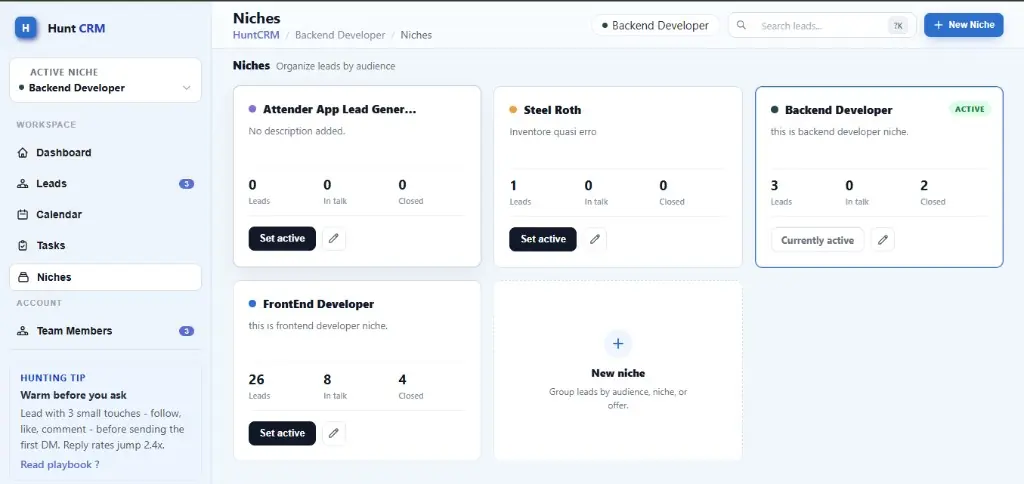This screenshot has height=484, width=1024.
Task: Click the magnifier icon in search bar
Action: click(x=741, y=25)
